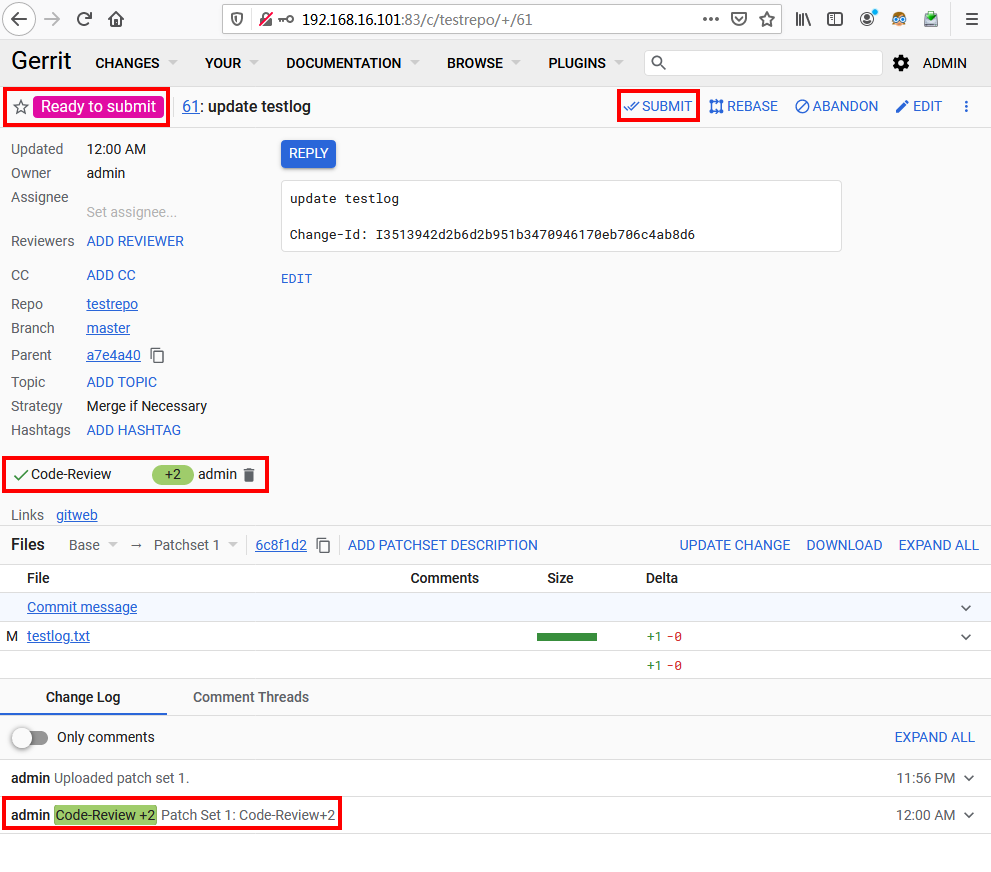This screenshot has height=872, width=991.
Task: Edit the commit message via EDIT link below it
Action: [x=296, y=279]
